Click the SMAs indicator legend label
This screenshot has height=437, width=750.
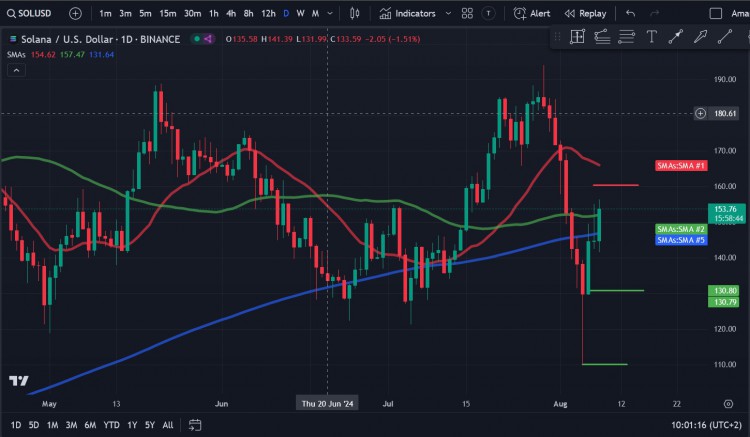tap(16, 55)
